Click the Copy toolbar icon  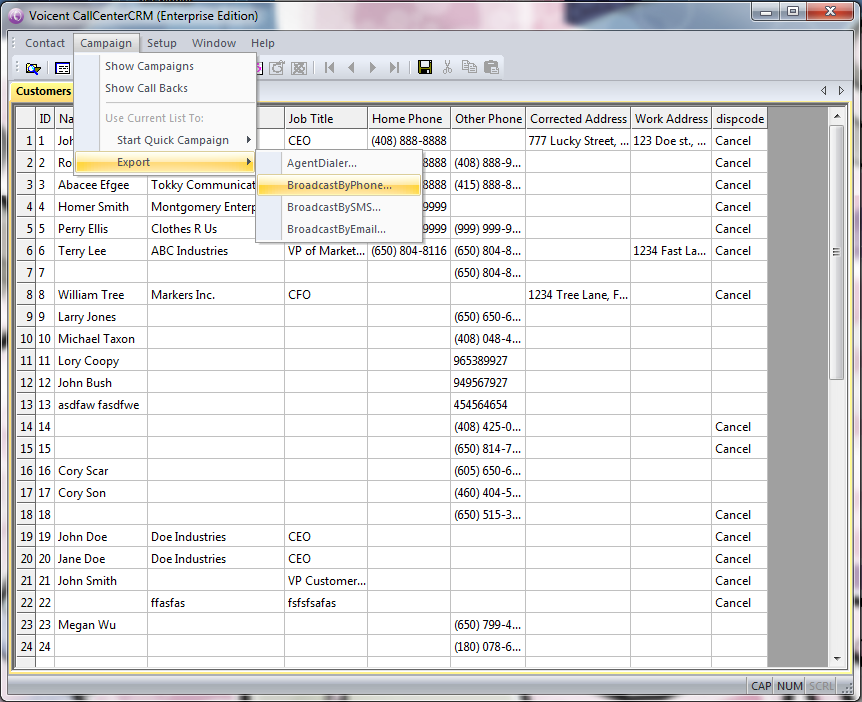469,67
